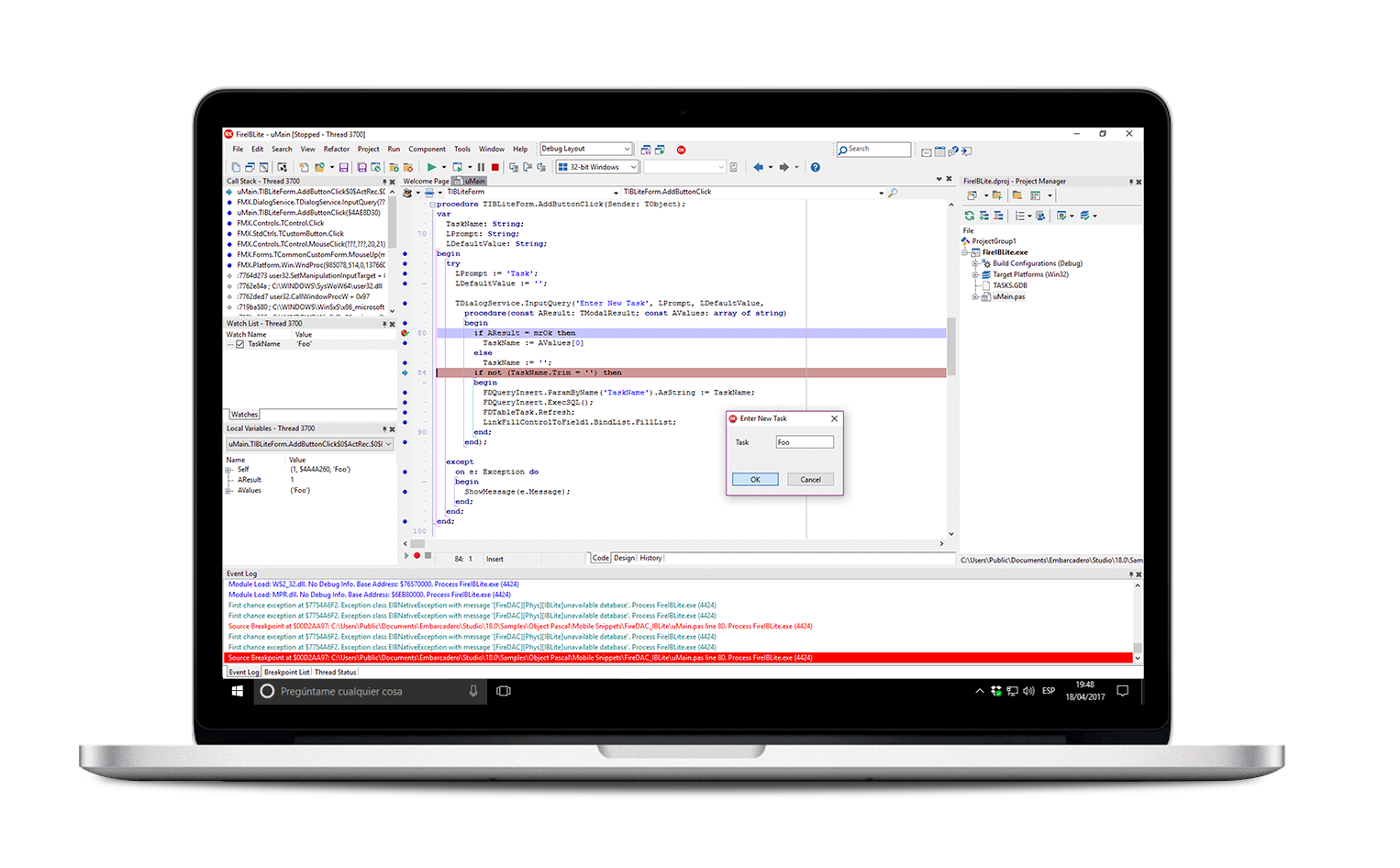Screen dimensions: 1400x868
Task: Pin the Event Log panel
Action: pyautogui.click(x=1131, y=574)
